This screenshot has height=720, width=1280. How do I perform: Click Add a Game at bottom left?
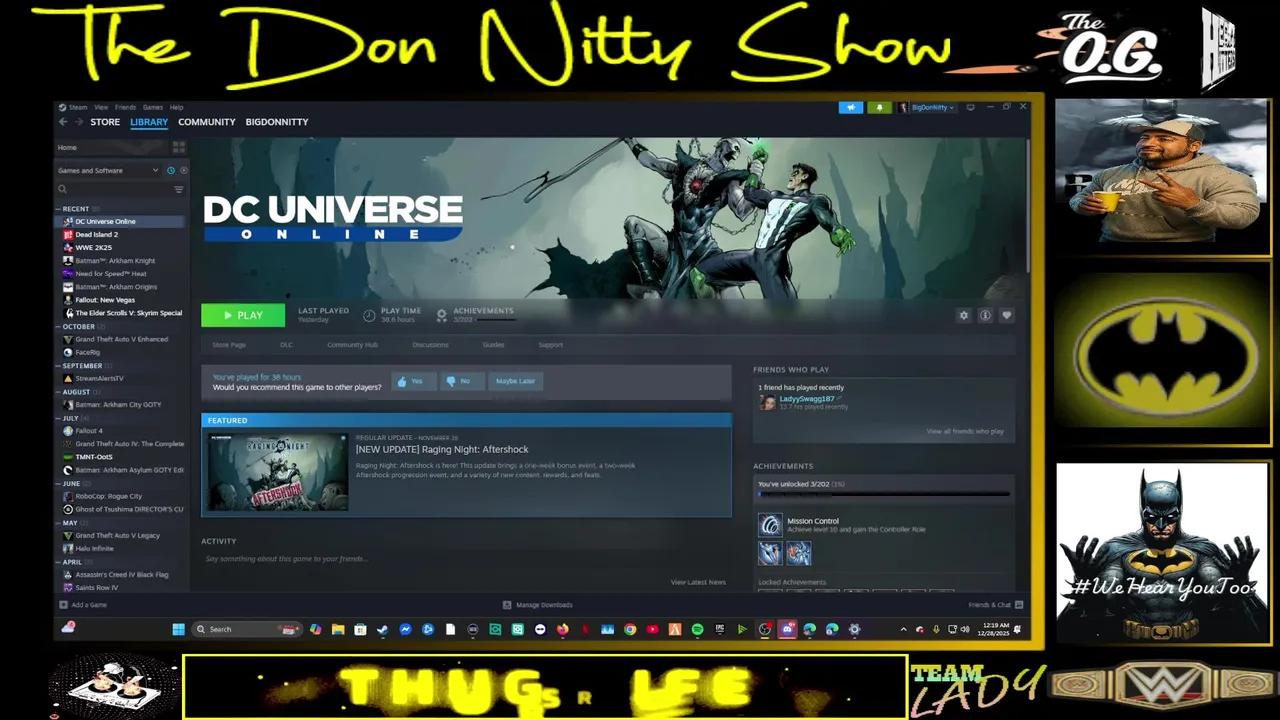coord(83,605)
